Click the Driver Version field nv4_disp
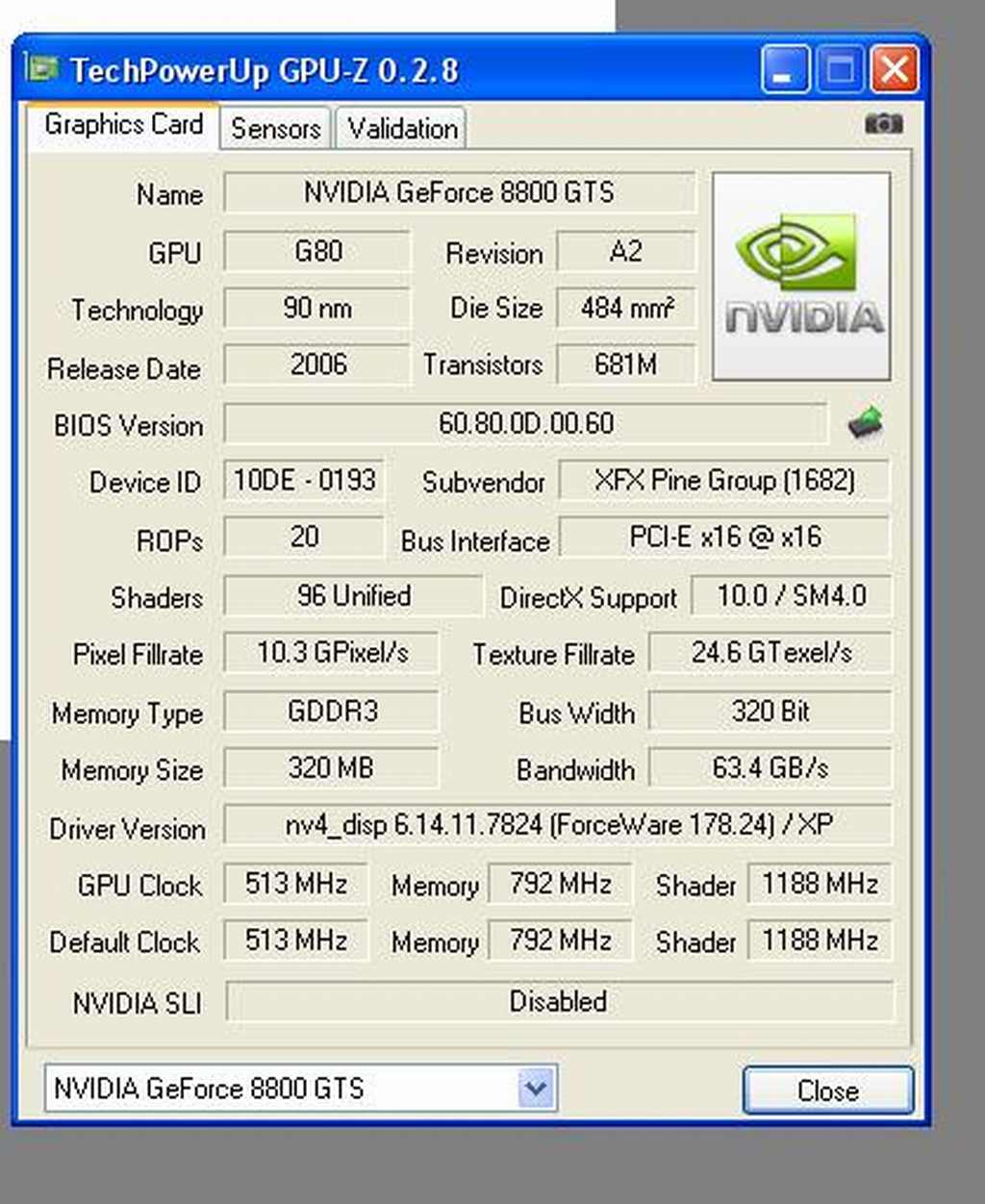This screenshot has width=985, height=1204. (558, 824)
